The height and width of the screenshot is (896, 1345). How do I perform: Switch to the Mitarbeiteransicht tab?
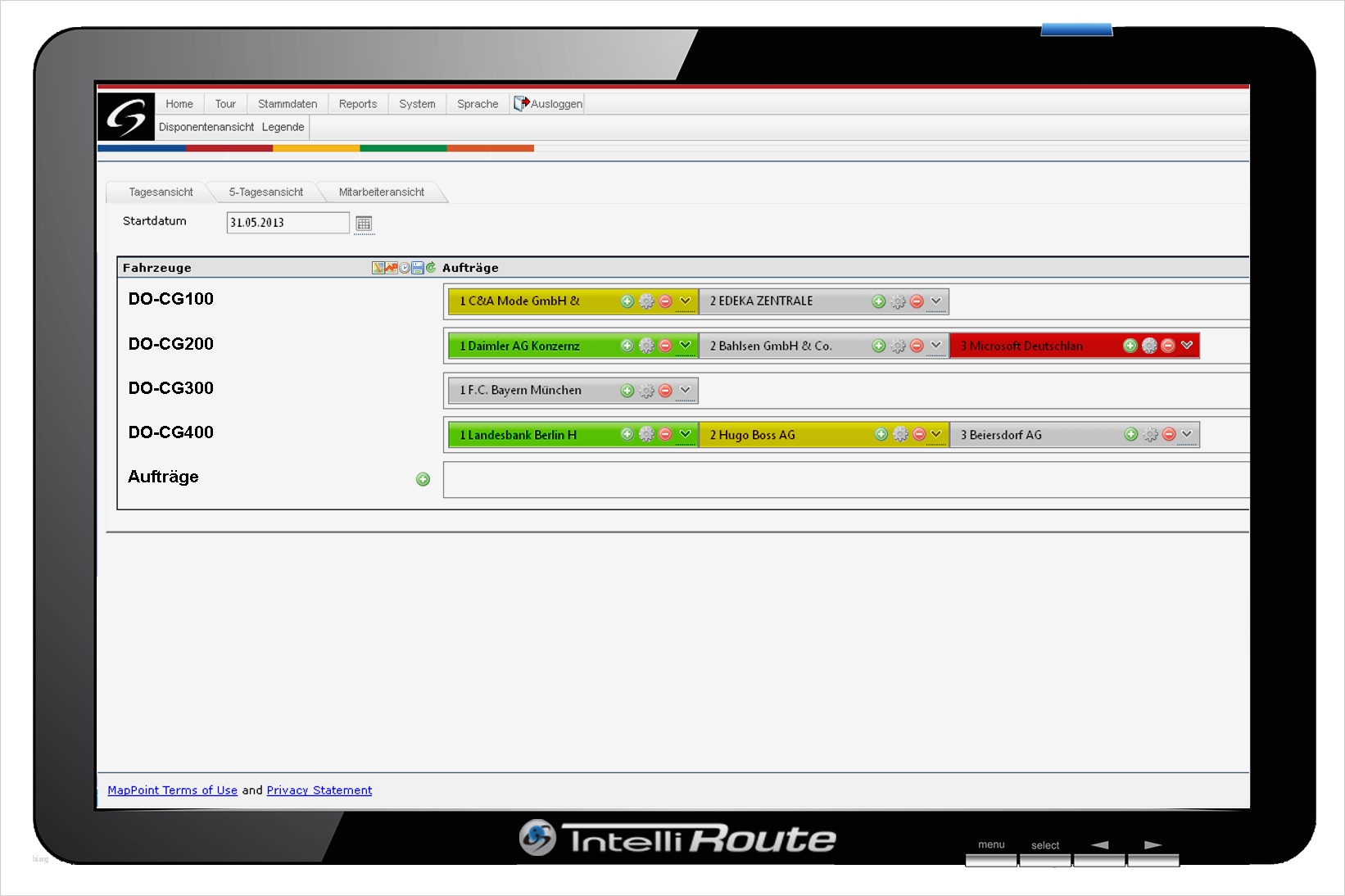click(x=382, y=192)
